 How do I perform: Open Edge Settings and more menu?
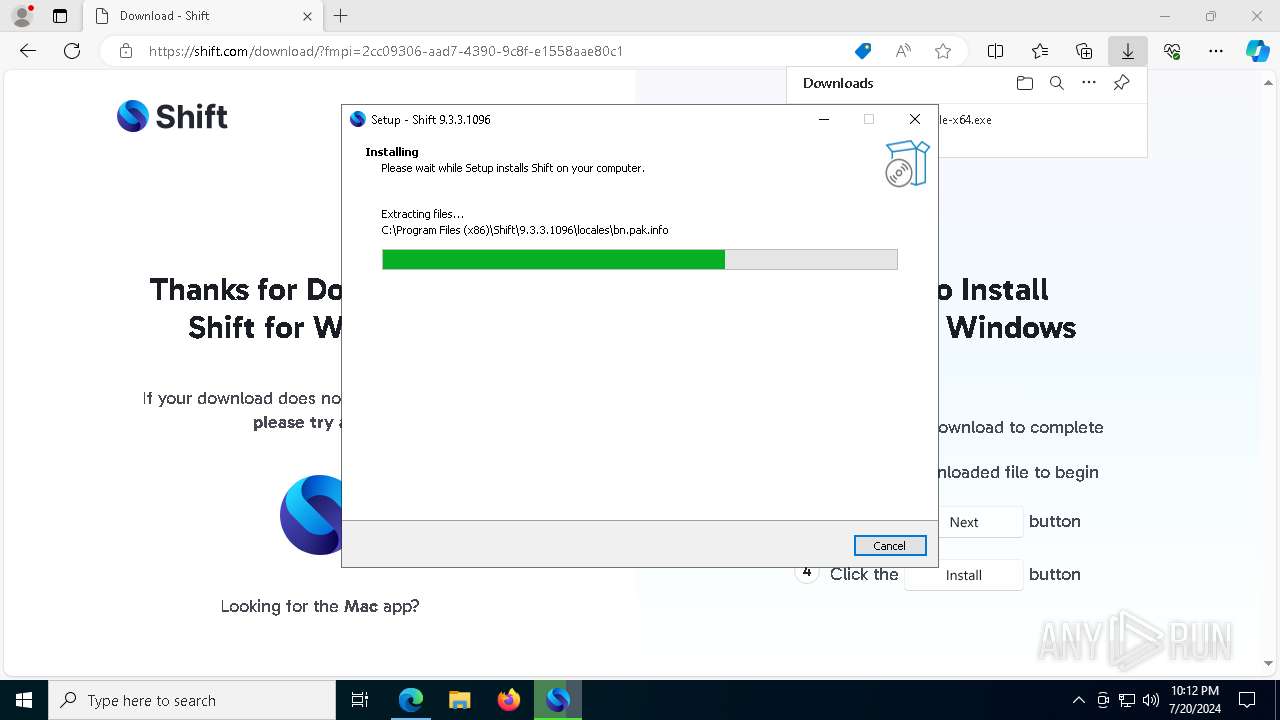pyautogui.click(x=1216, y=51)
